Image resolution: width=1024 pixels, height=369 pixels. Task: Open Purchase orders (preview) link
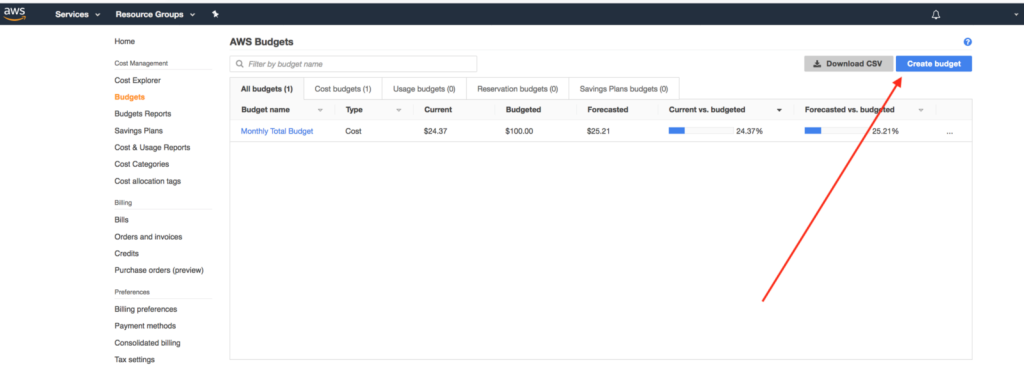coord(159,270)
